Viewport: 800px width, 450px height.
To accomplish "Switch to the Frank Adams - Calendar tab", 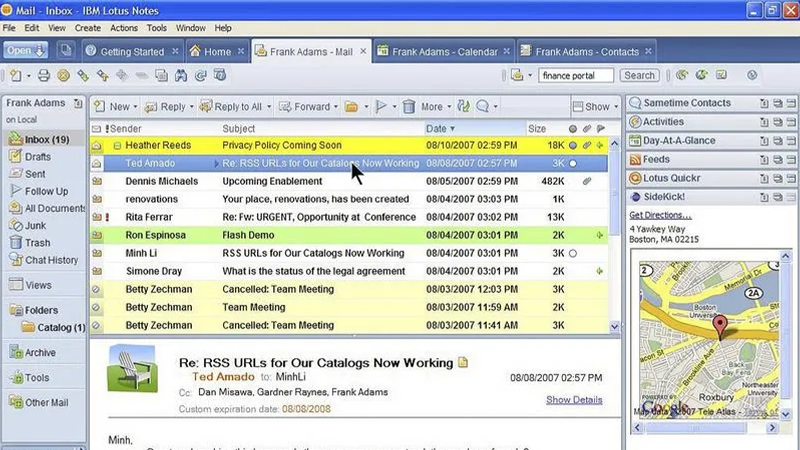I will pyautogui.click(x=444, y=52).
